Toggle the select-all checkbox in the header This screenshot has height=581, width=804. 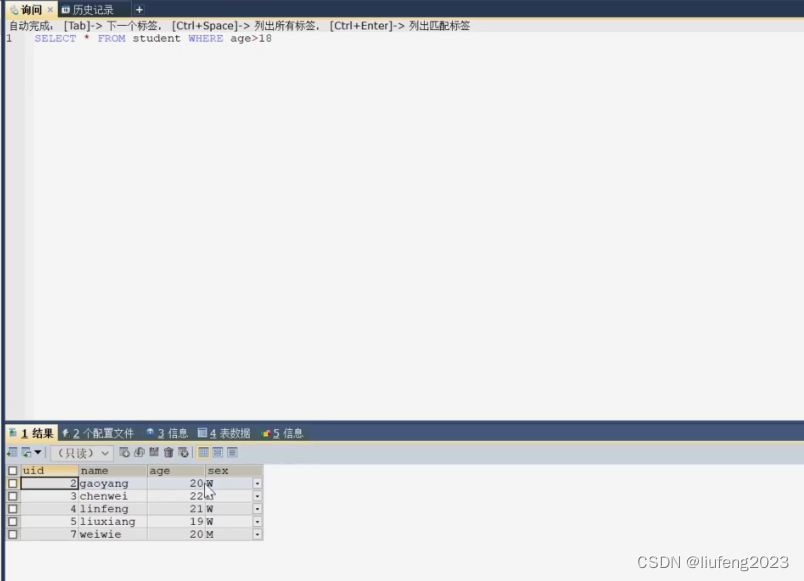tap(13, 470)
